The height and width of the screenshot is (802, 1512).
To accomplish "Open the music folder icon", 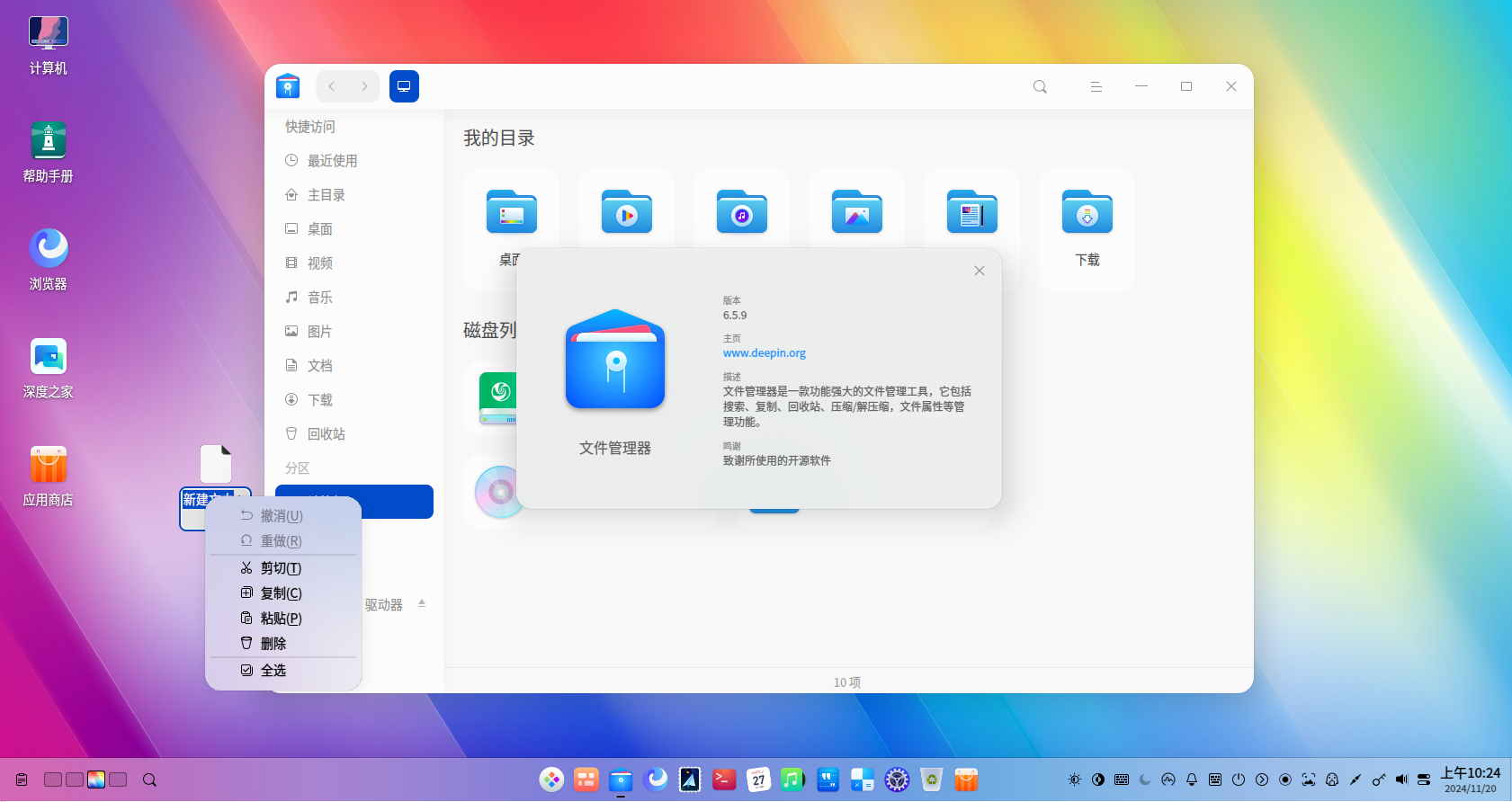I will click(742, 212).
